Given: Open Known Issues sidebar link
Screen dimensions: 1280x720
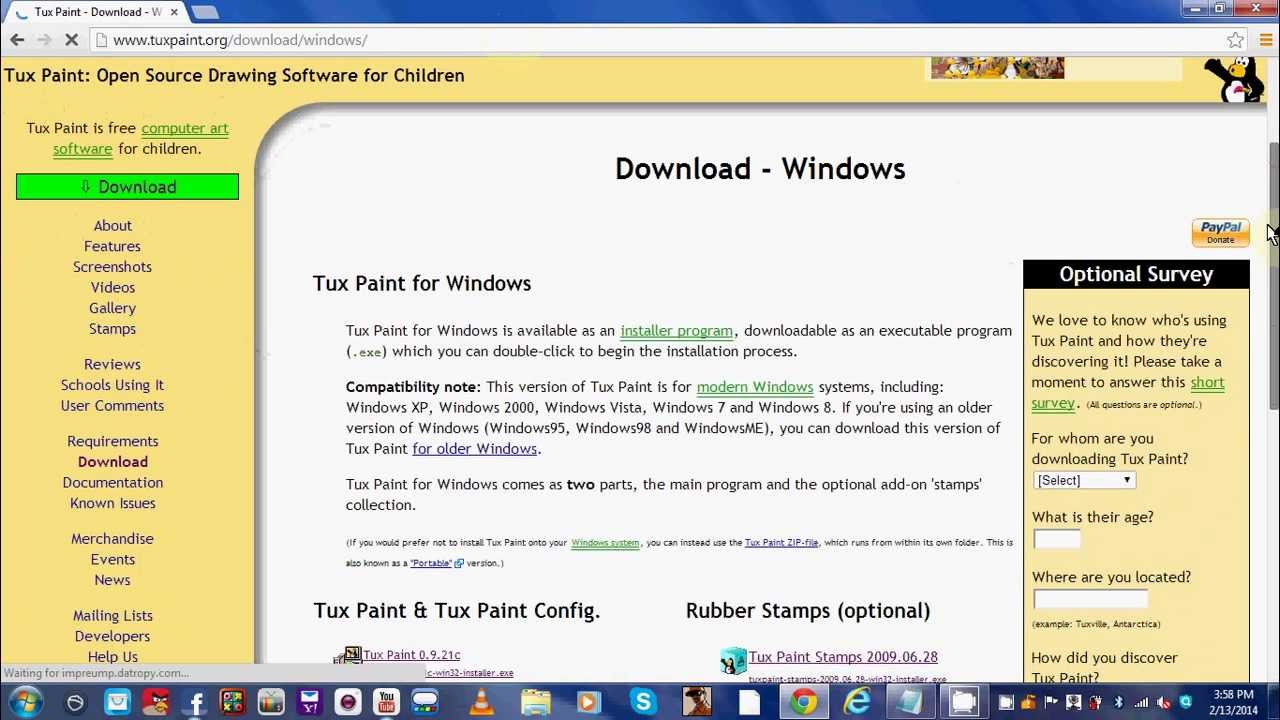Looking at the screenshot, I should pos(112,503).
